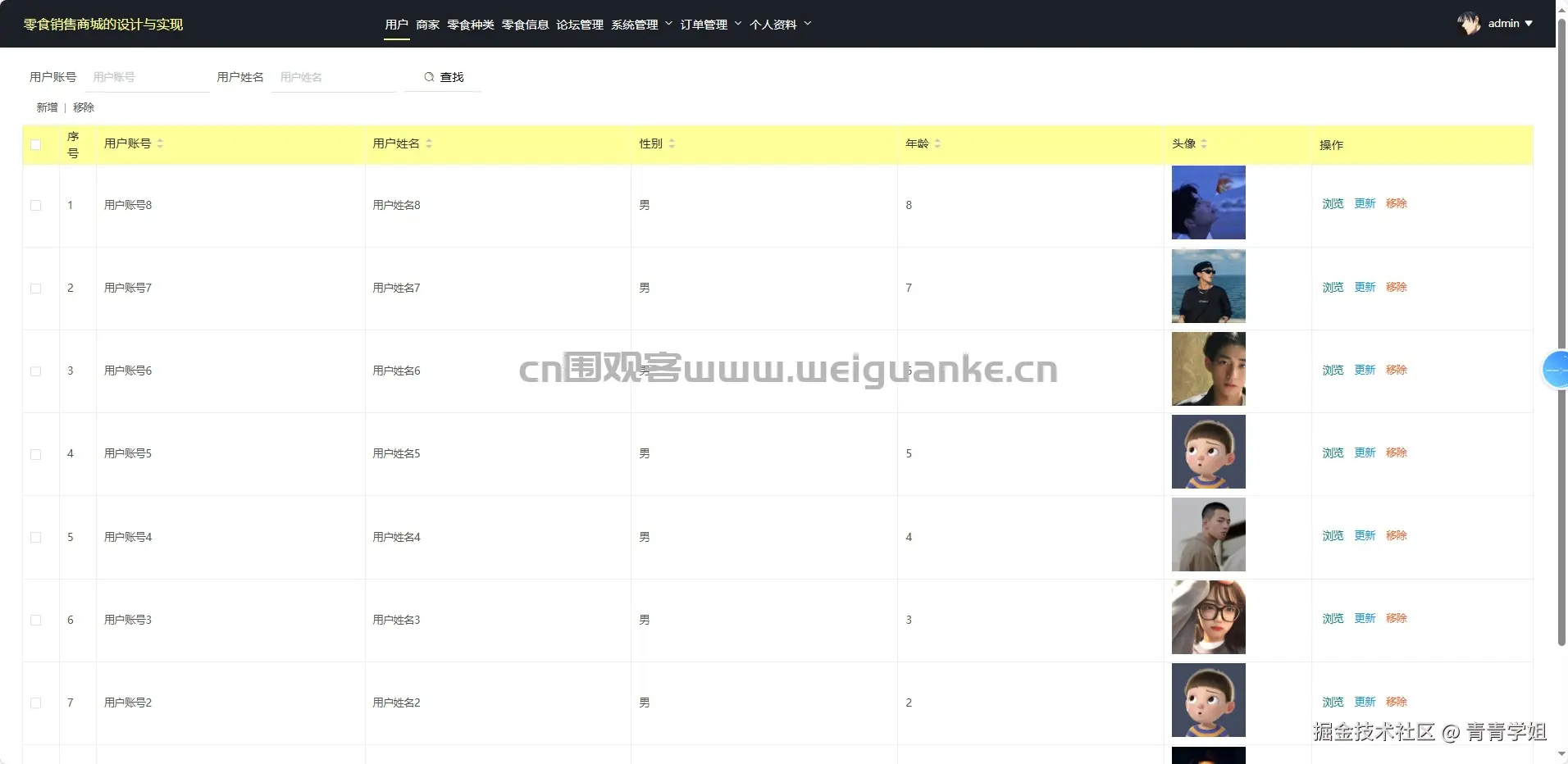
Task: Click 更新 for 用户账号7
Action: click(1365, 287)
